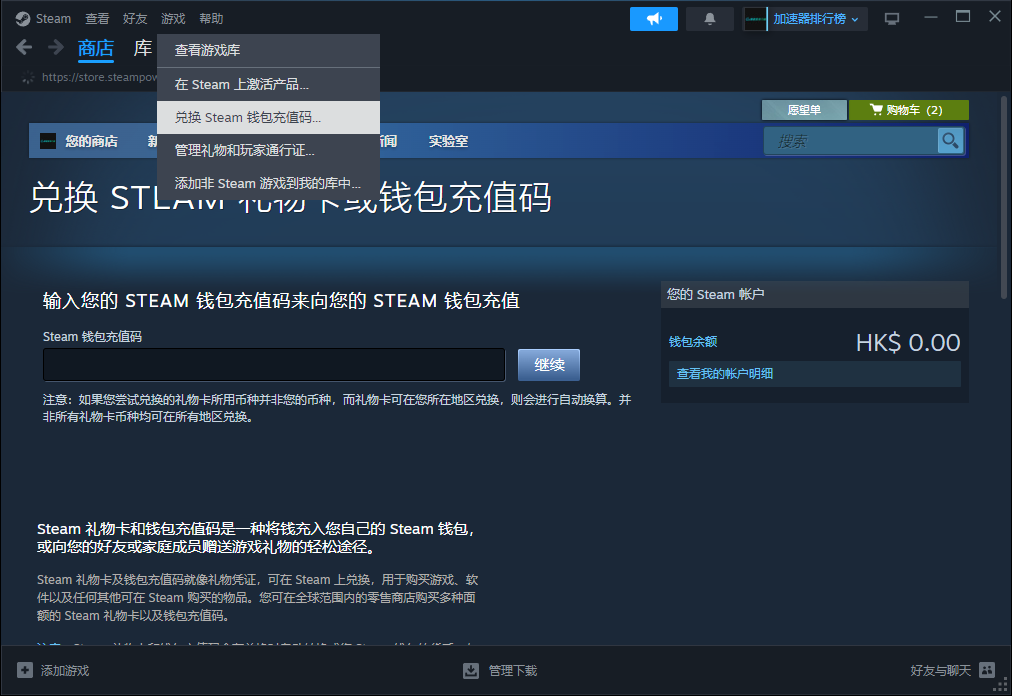The width and height of the screenshot is (1012, 696).
Task: Click the megaphone announcements icon
Action: (654, 19)
